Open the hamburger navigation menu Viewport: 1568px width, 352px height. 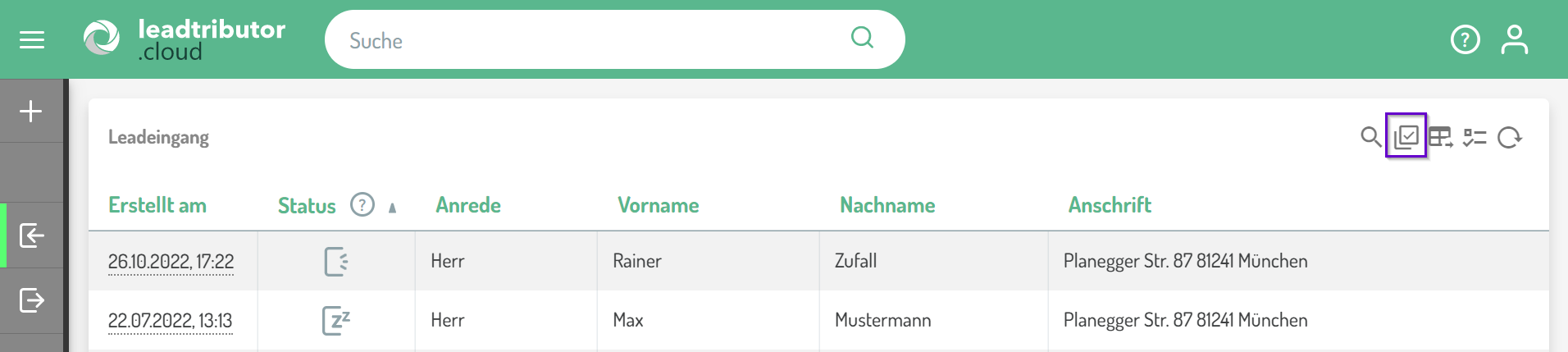pos(32,39)
